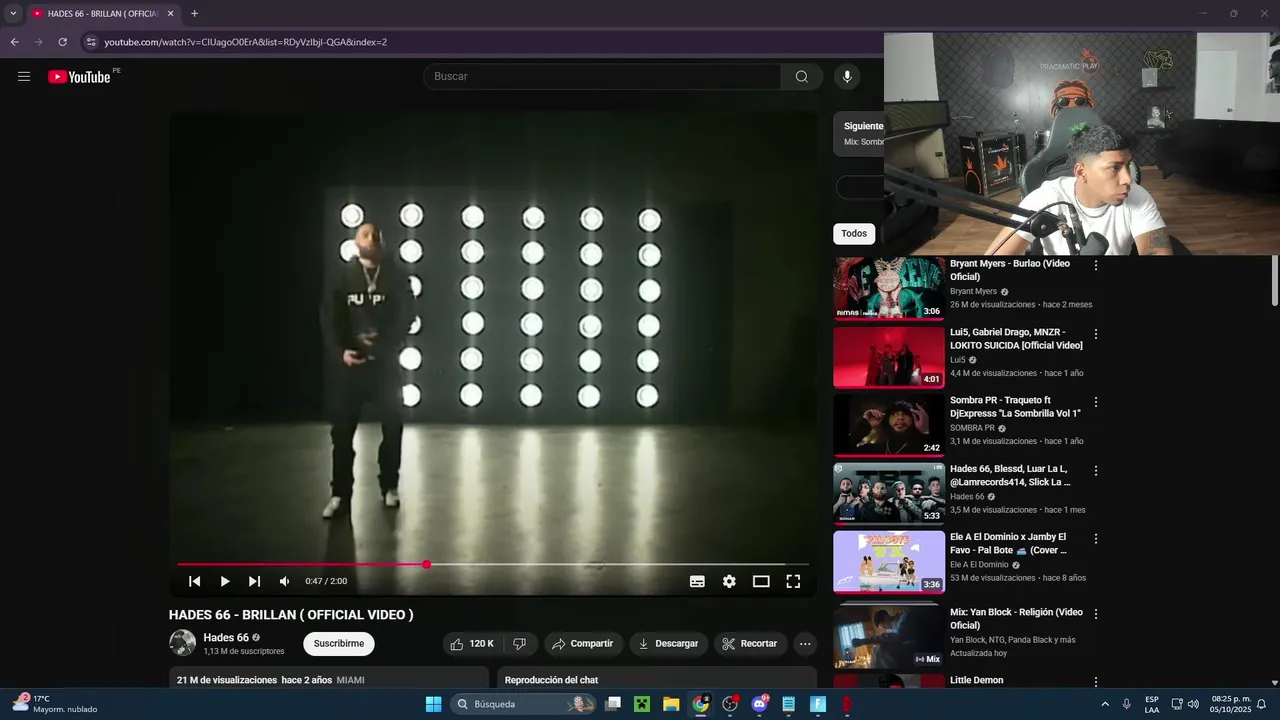Focus the Buscar search field
1280x720 pixels.
[602, 77]
